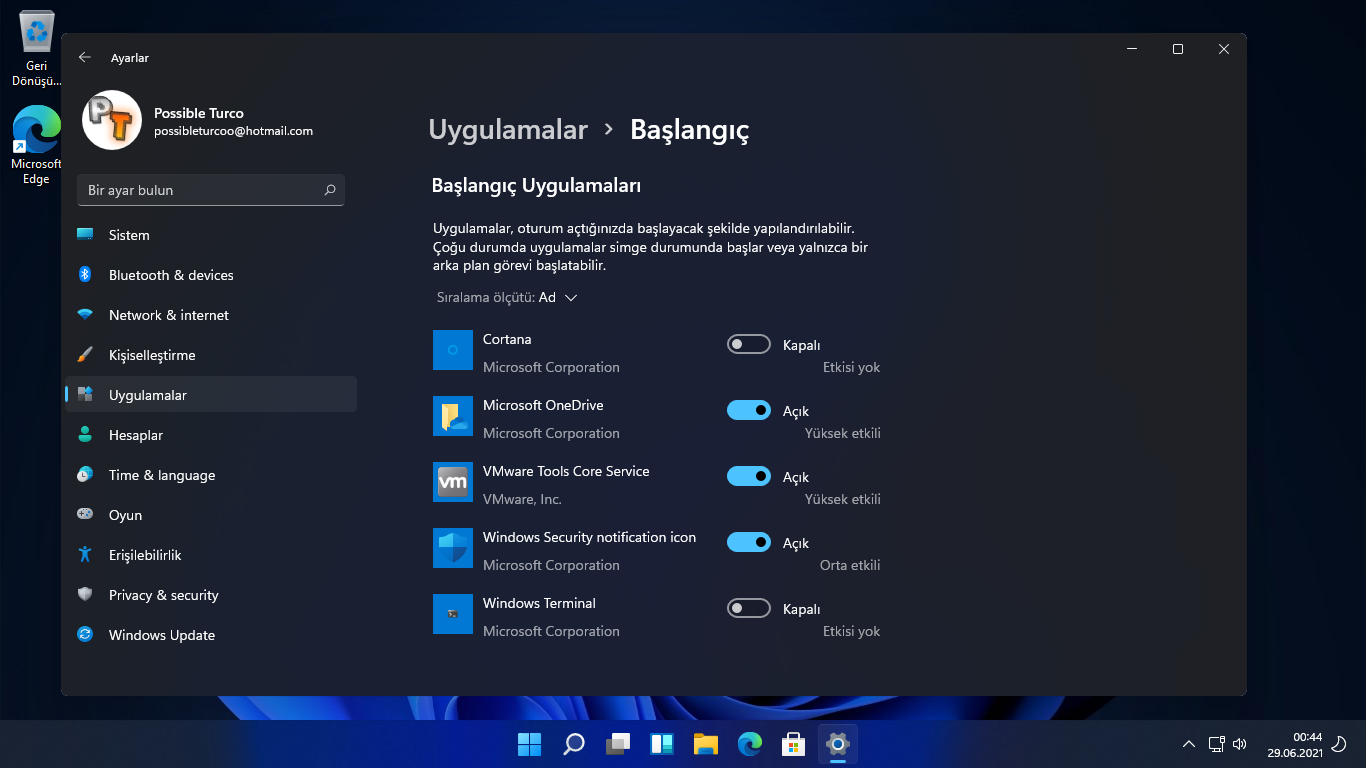Click the 'Windows Terminal' app name
1366x768 pixels.
(x=539, y=603)
